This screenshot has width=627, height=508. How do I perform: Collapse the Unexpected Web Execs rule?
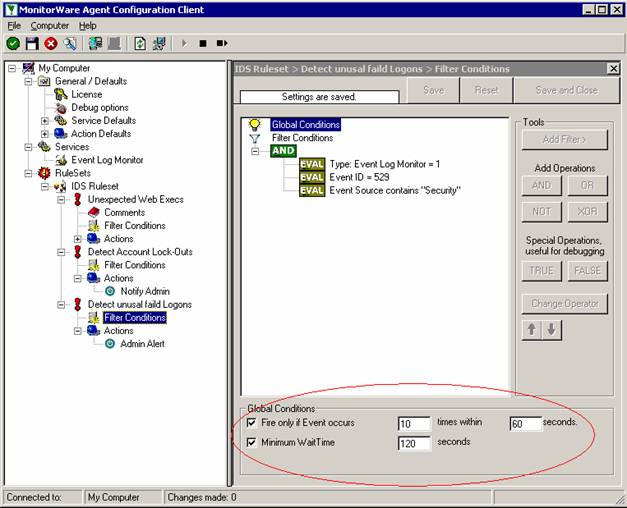(x=61, y=200)
